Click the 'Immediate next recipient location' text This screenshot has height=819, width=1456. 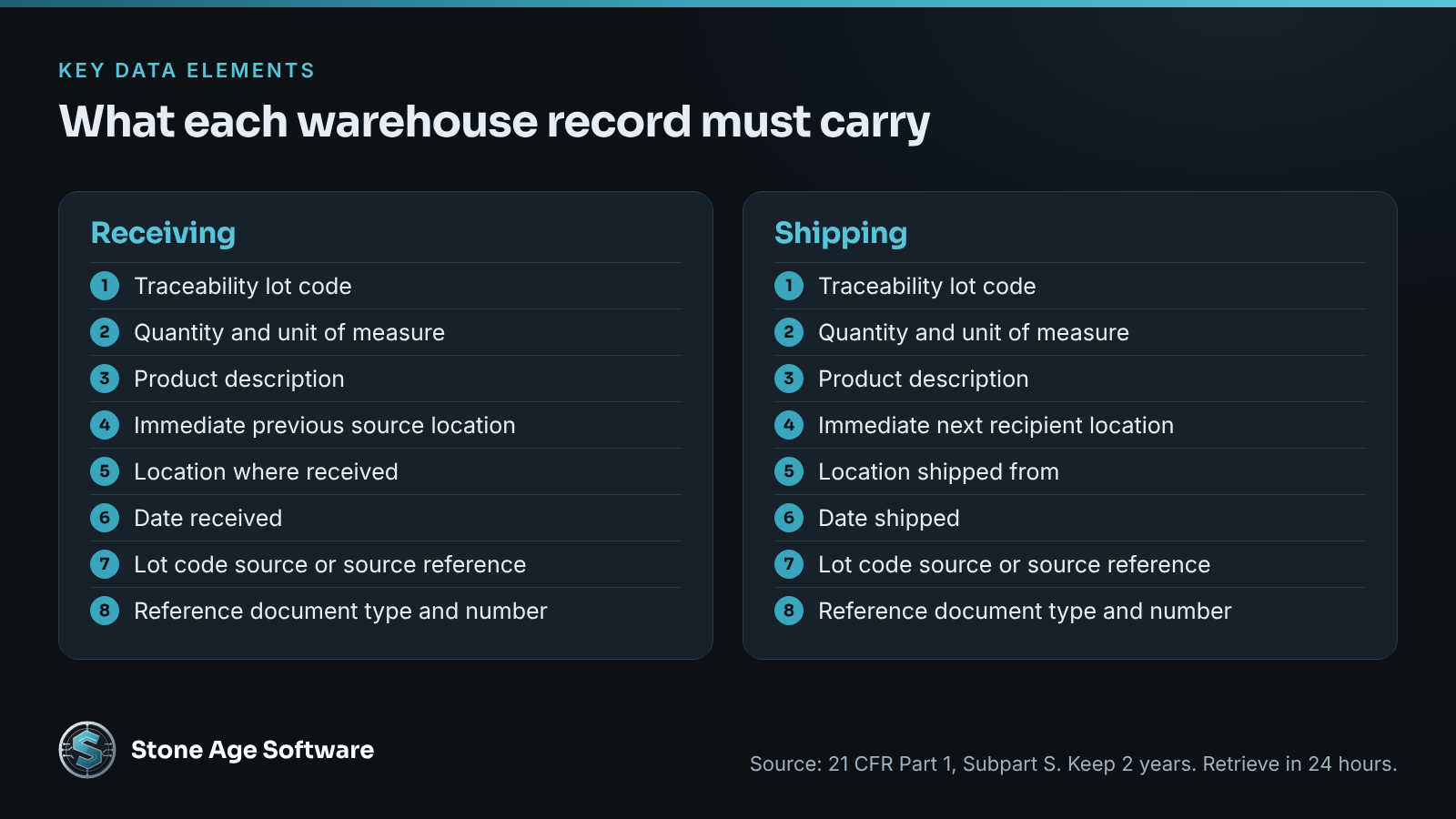996,425
